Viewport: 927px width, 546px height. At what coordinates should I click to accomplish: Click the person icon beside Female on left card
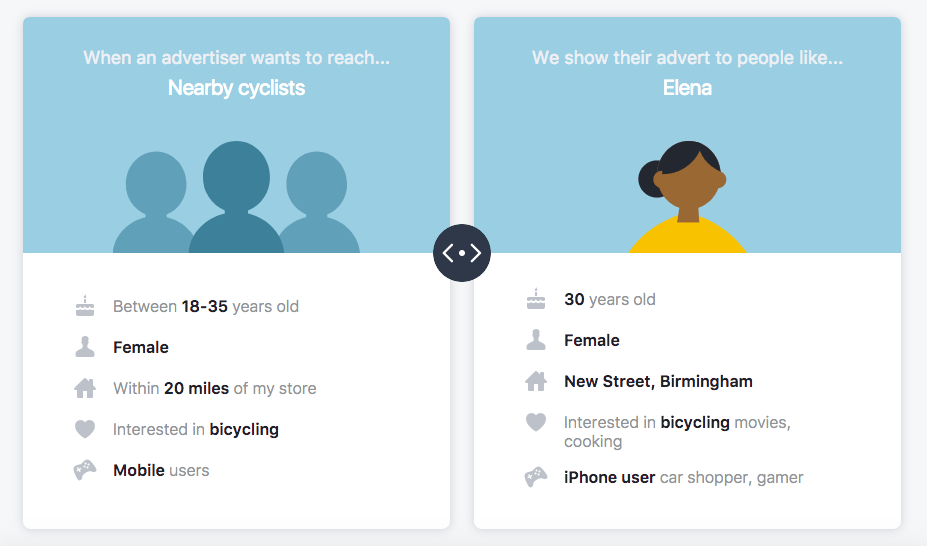[x=85, y=347]
